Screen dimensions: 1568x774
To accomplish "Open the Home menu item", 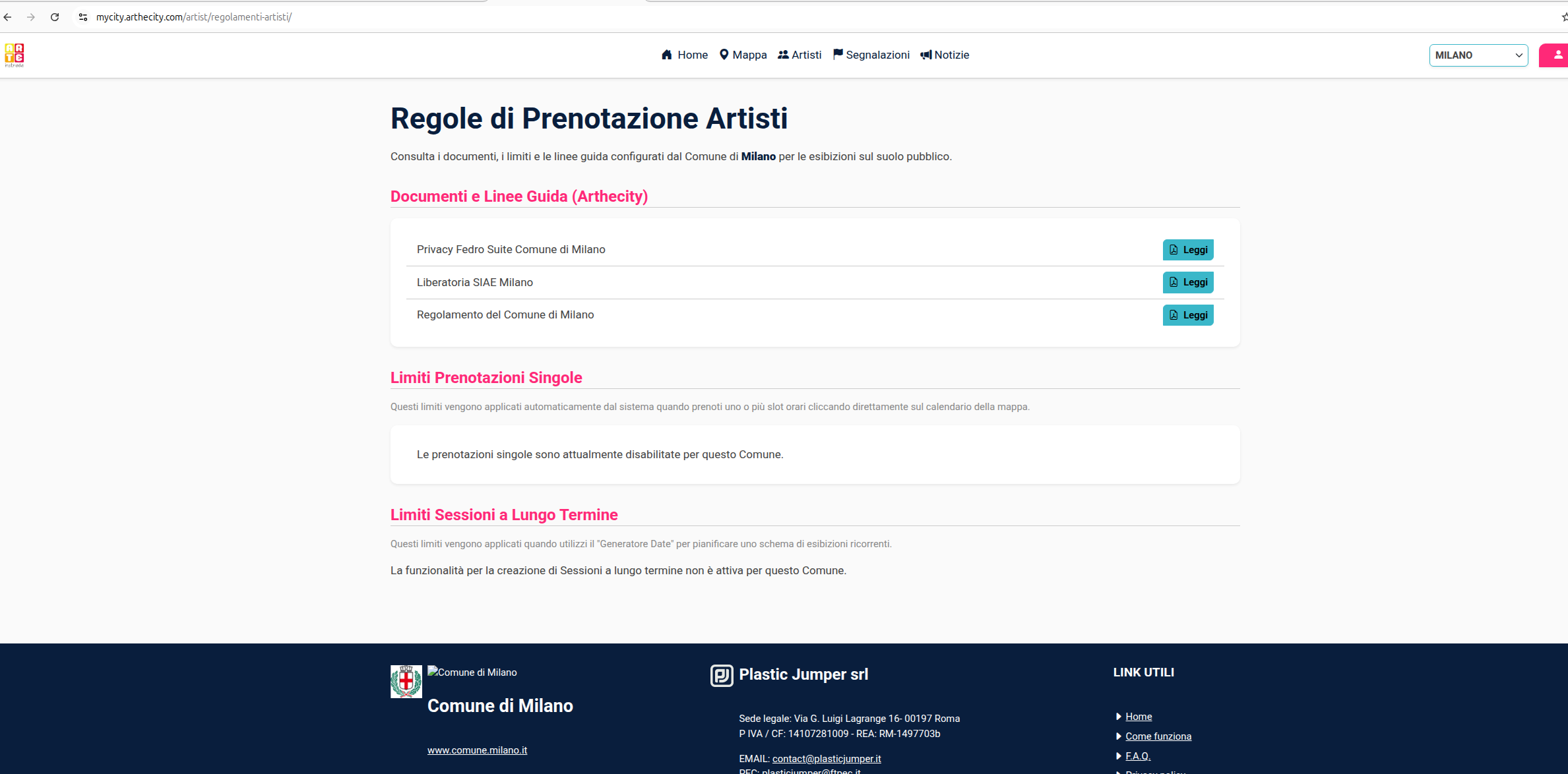I will click(685, 55).
